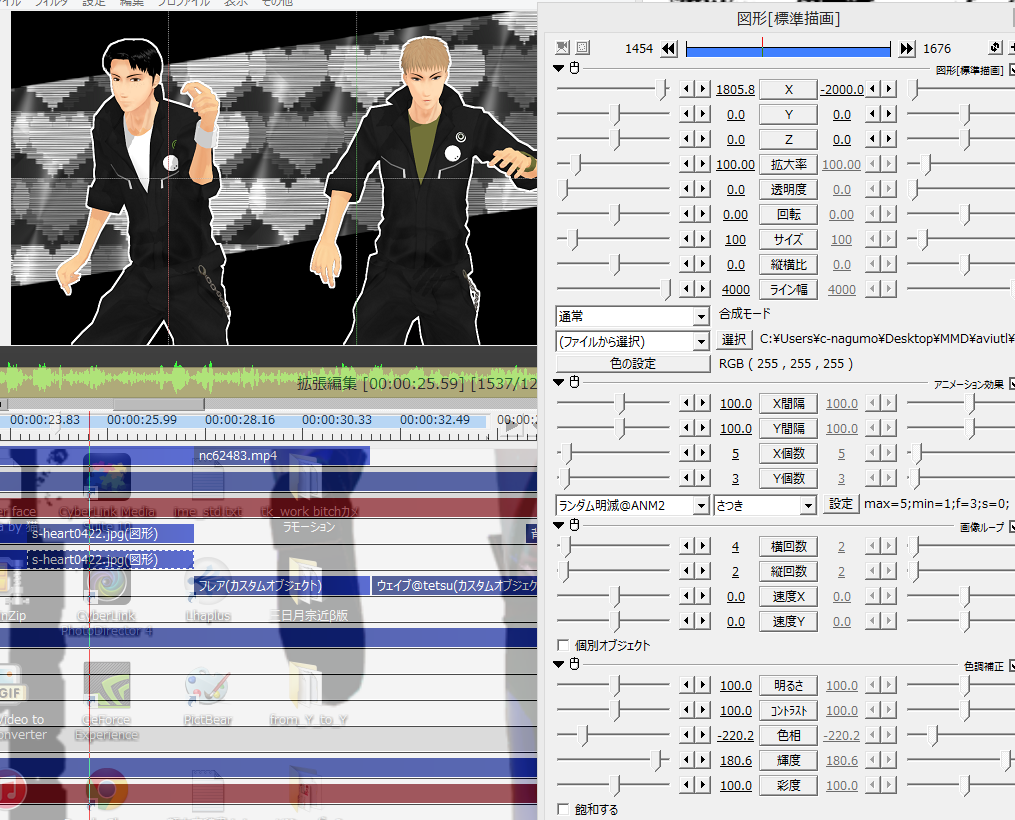1015x820 pixels.
Task: Decrease X end value -2000.0 with left arrow
Action: tap(873, 89)
